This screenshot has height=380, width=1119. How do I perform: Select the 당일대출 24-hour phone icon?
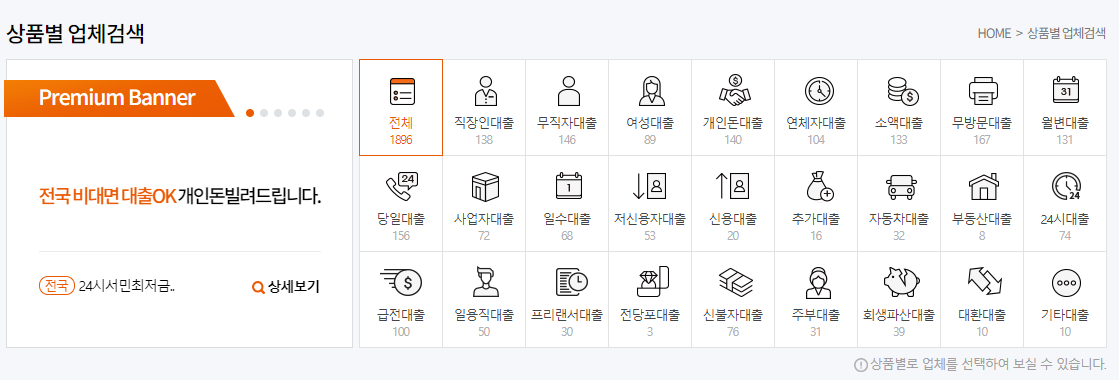point(401,187)
